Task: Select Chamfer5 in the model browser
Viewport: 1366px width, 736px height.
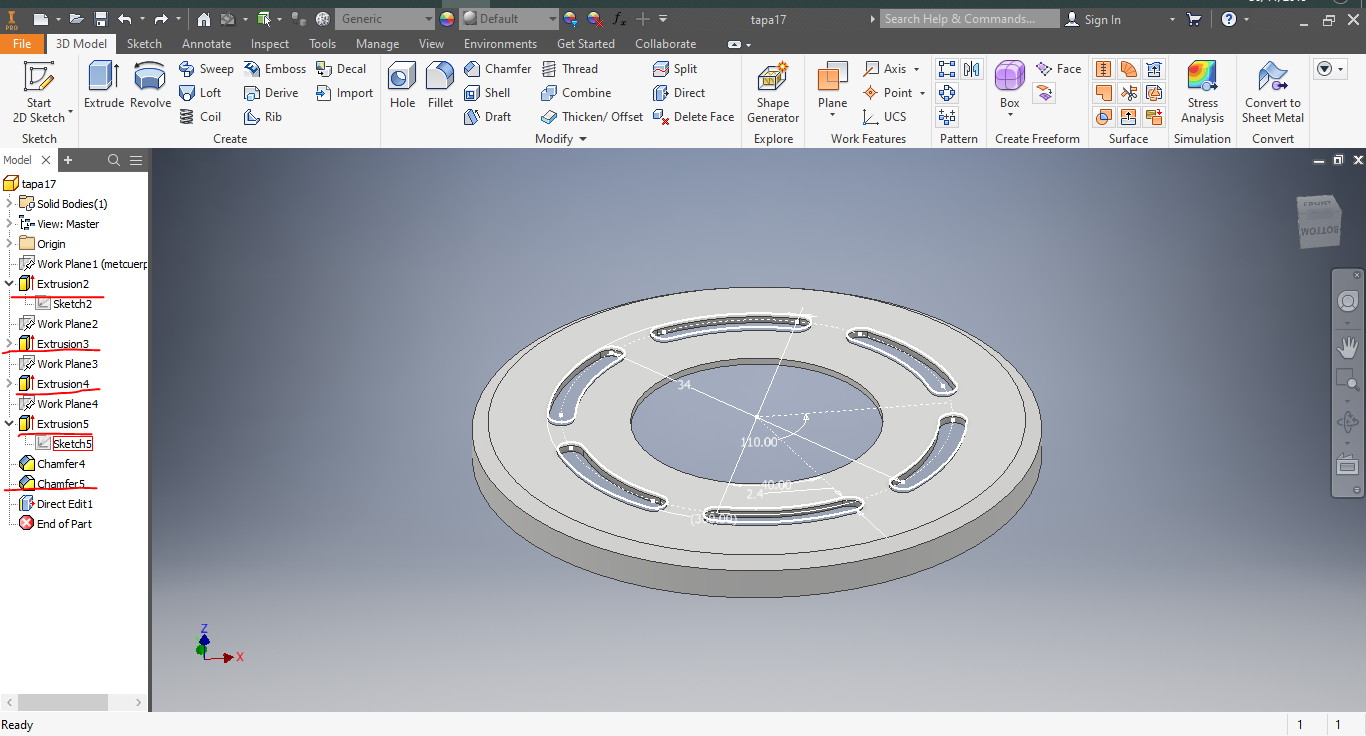Action: (x=61, y=484)
